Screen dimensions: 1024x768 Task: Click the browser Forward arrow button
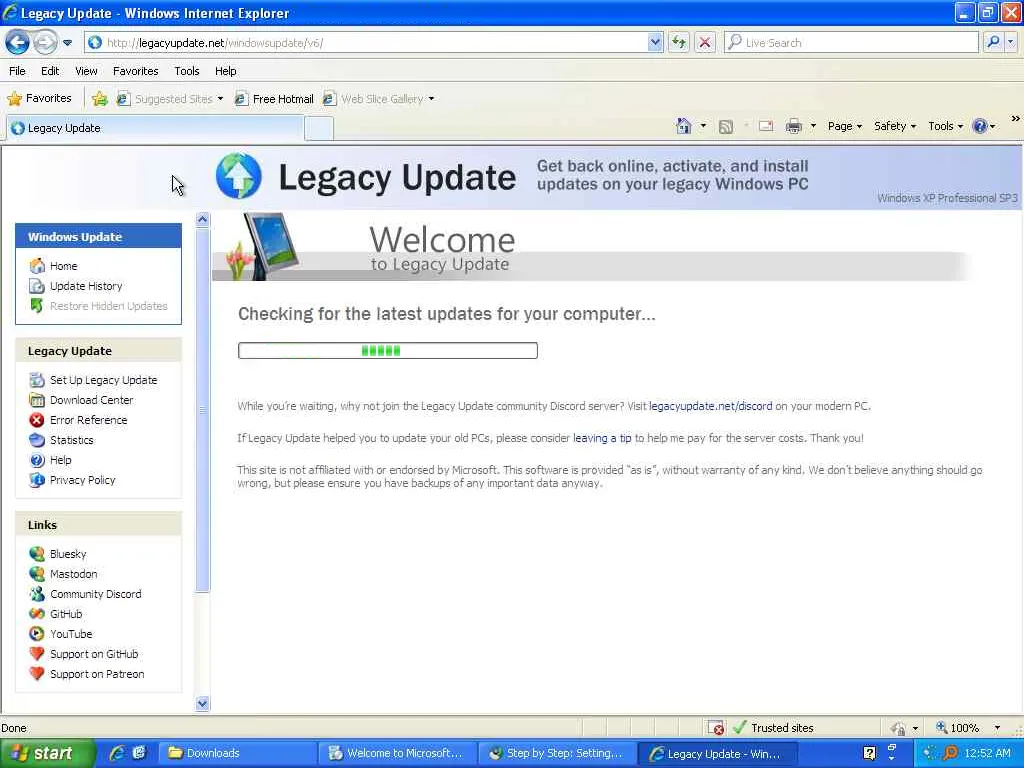[45, 43]
